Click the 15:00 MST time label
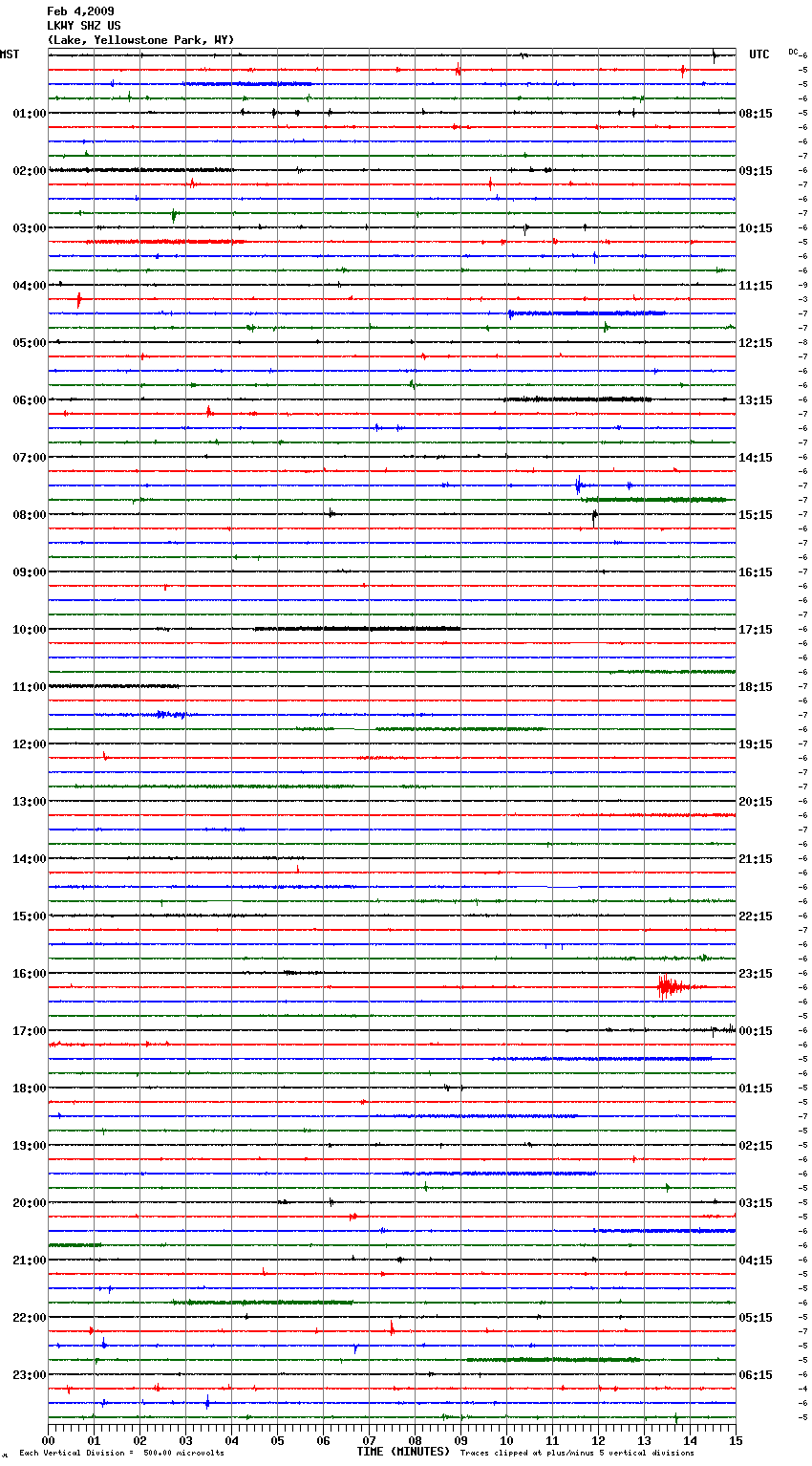This screenshot has width=812, height=1466. click(x=30, y=916)
